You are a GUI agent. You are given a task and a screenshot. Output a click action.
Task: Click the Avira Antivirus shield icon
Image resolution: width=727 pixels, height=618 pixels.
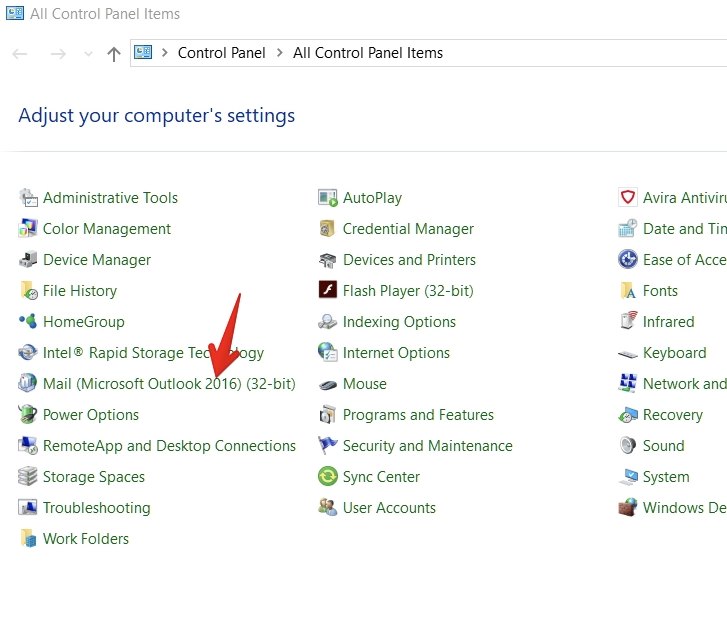628,198
